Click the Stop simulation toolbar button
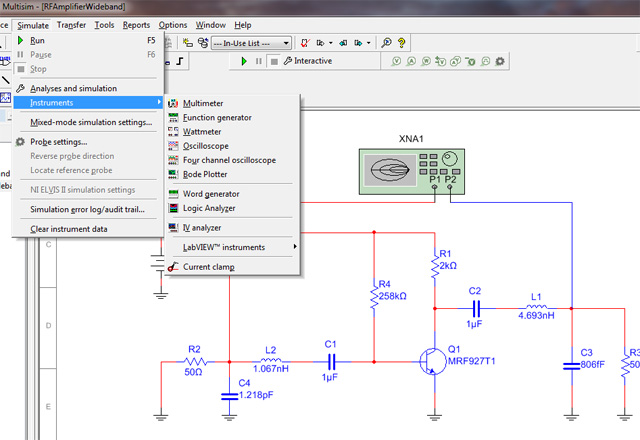 pos(274,62)
